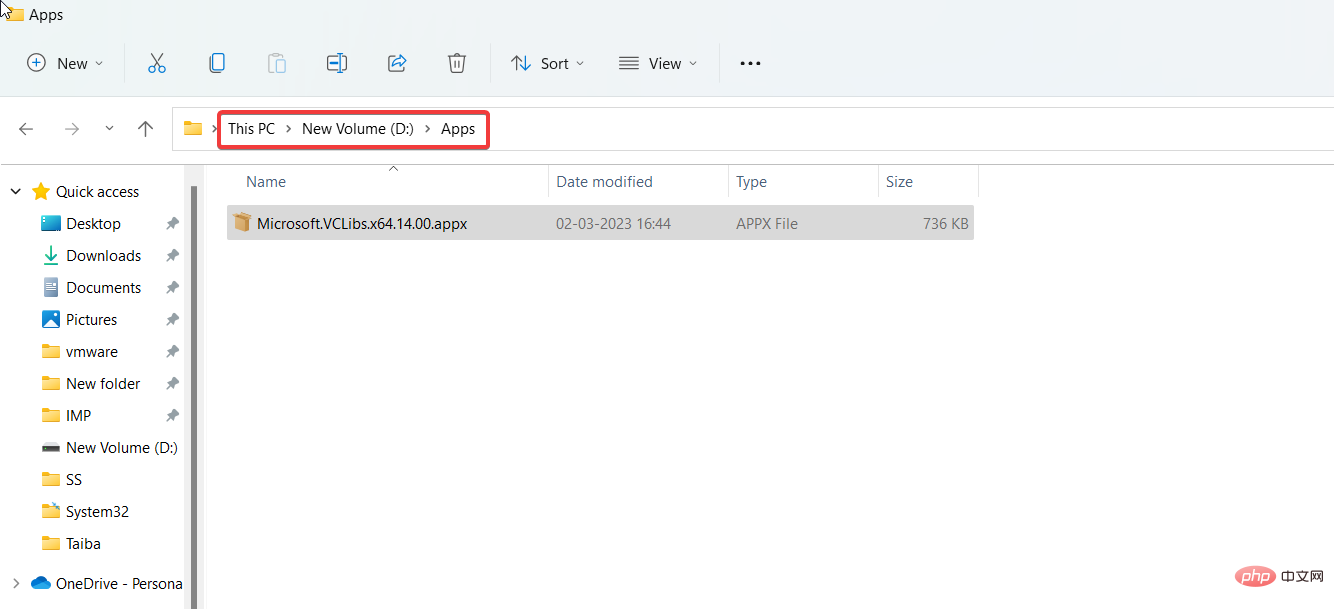Unpin Downloads using its pin icon
1334x609 pixels.
tap(172, 256)
